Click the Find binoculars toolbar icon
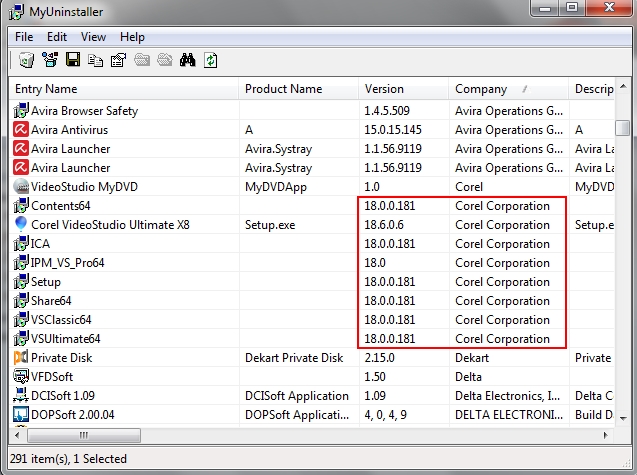Image resolution: width=637 pixels, height=475 pixels. (x=187, y=61)
